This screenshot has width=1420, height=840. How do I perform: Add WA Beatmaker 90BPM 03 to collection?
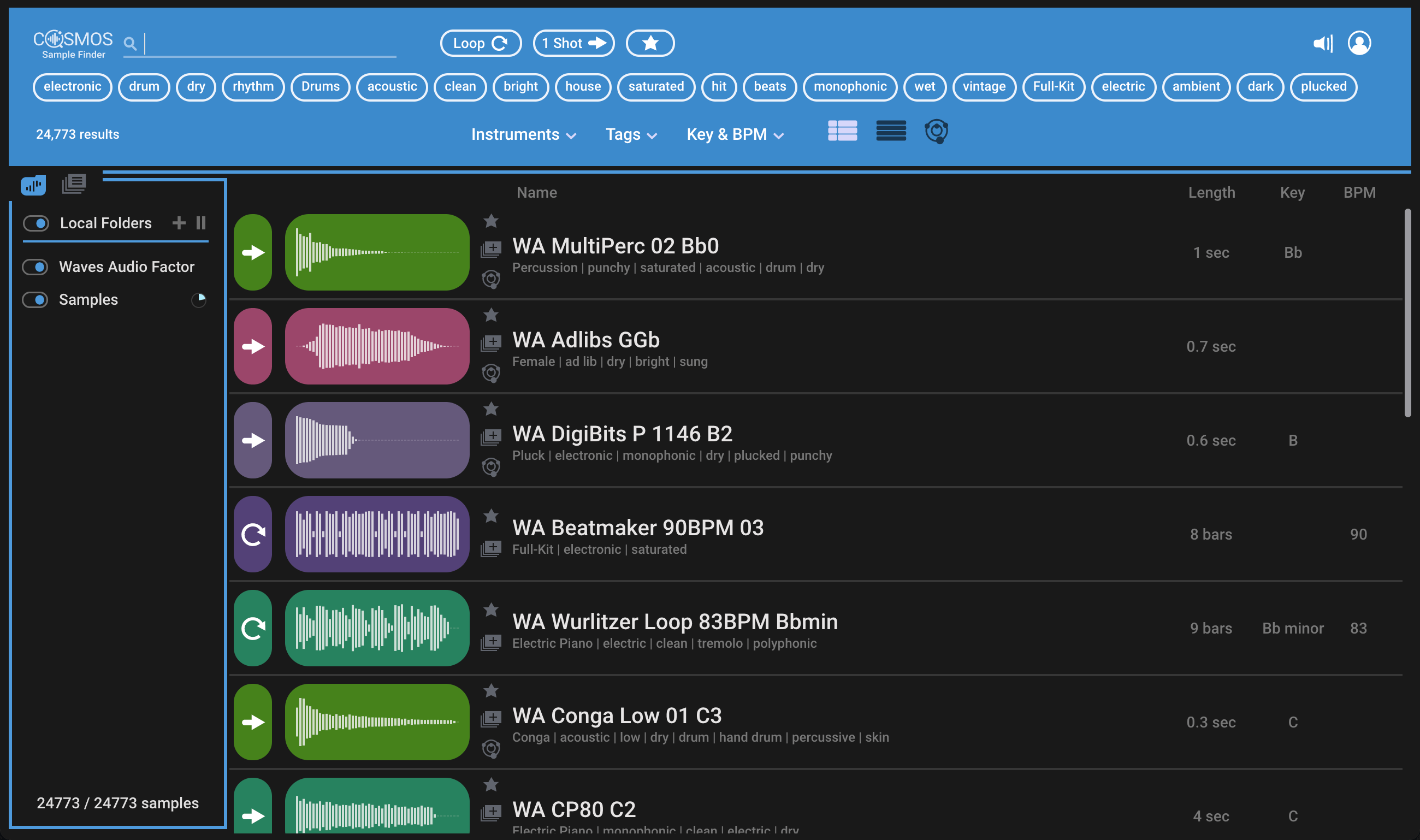coord(490,548)
